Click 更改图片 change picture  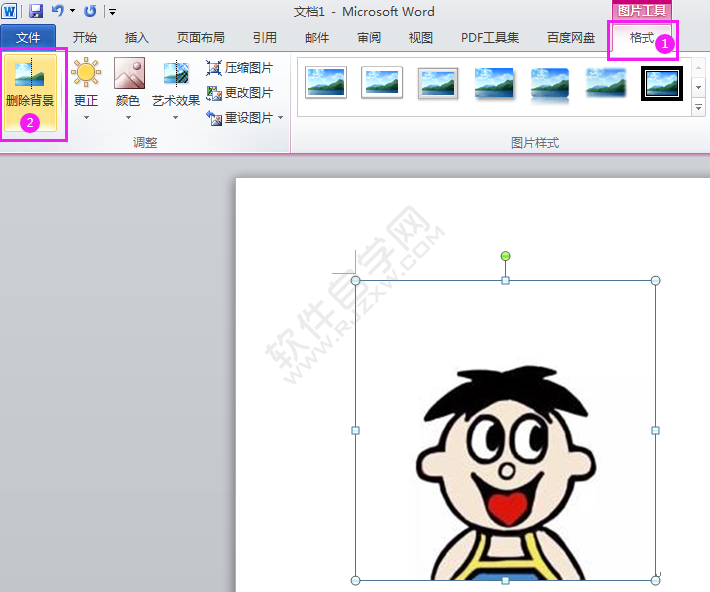tap(240, 93)
